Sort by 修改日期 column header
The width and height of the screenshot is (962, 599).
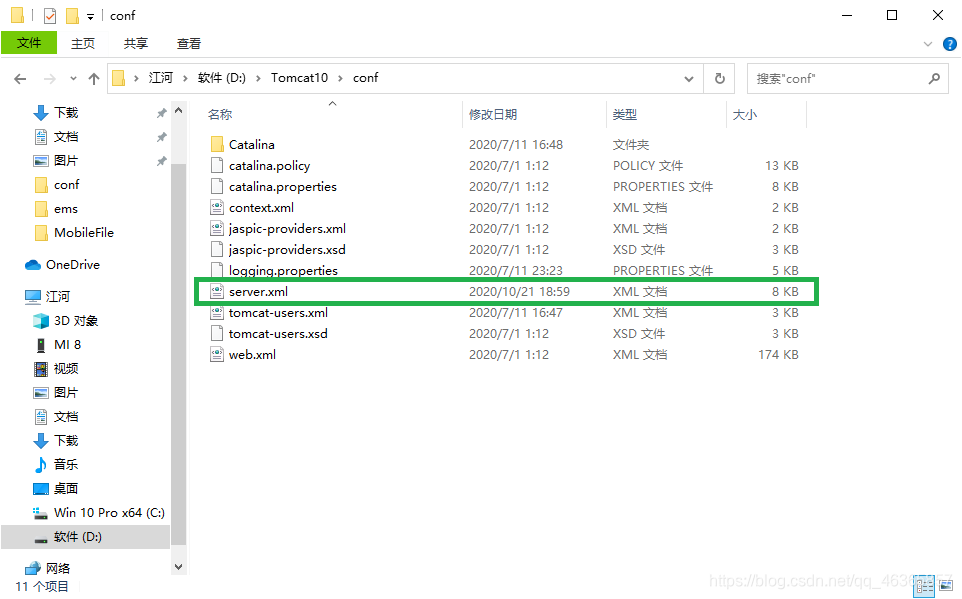pyautogui.click(x=493, y=115)
